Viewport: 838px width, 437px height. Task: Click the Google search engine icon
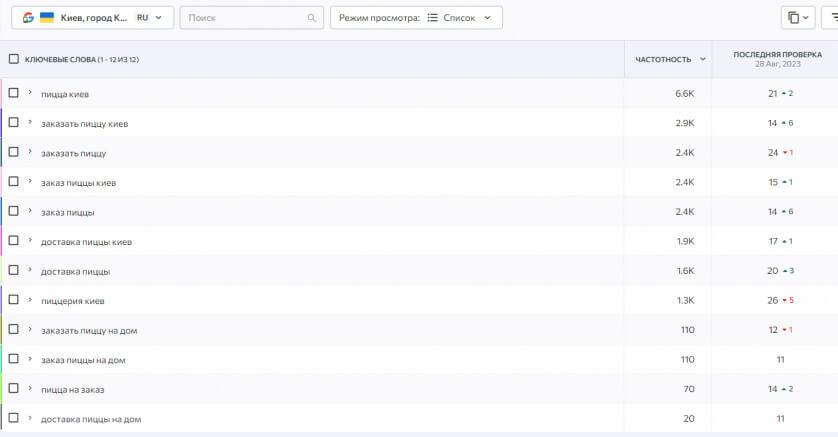point(28,18)
